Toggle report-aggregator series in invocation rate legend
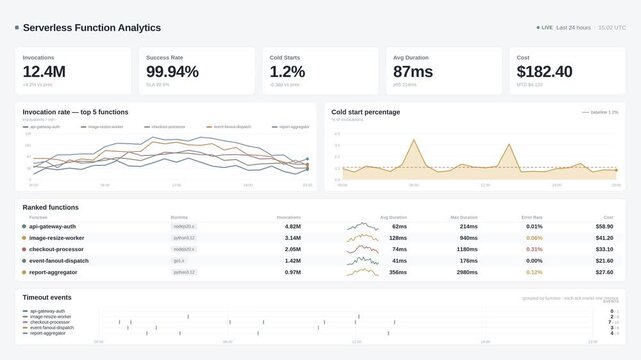 pos(291,127)
